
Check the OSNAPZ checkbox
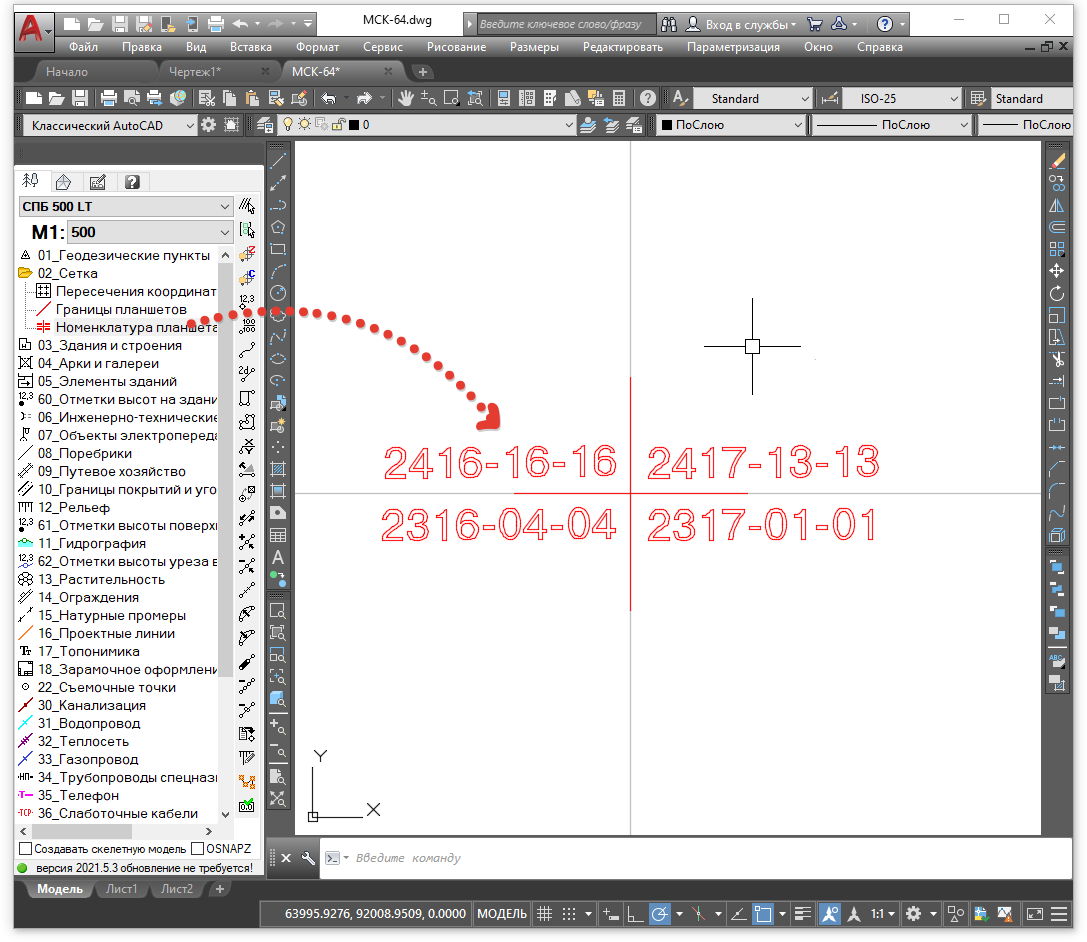click(x=198, y=848)
